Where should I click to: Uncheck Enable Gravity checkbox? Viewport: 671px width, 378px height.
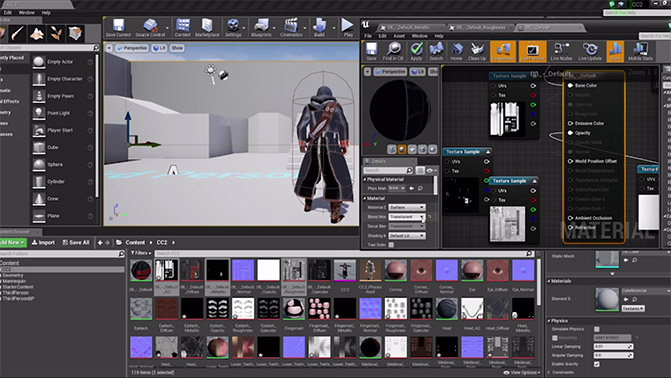tap(597, 364)
